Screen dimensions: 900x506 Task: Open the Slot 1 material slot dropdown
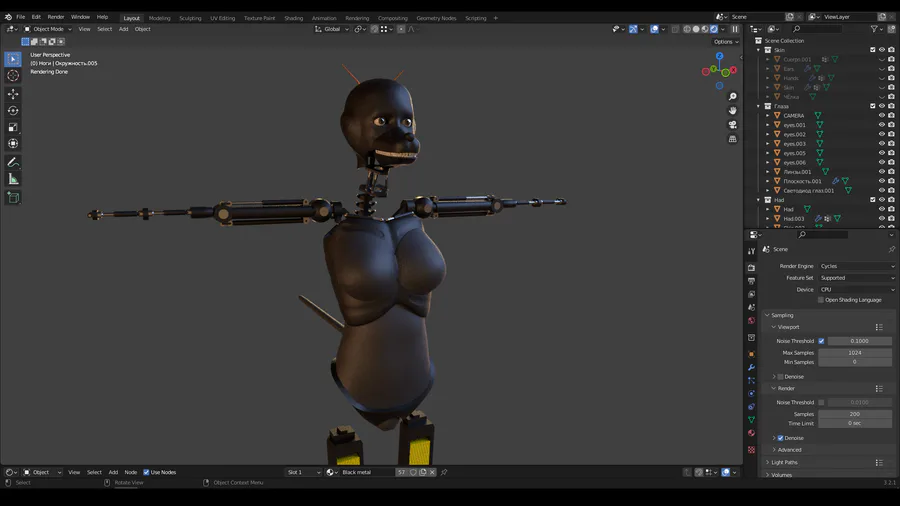(x=303, y=472)
